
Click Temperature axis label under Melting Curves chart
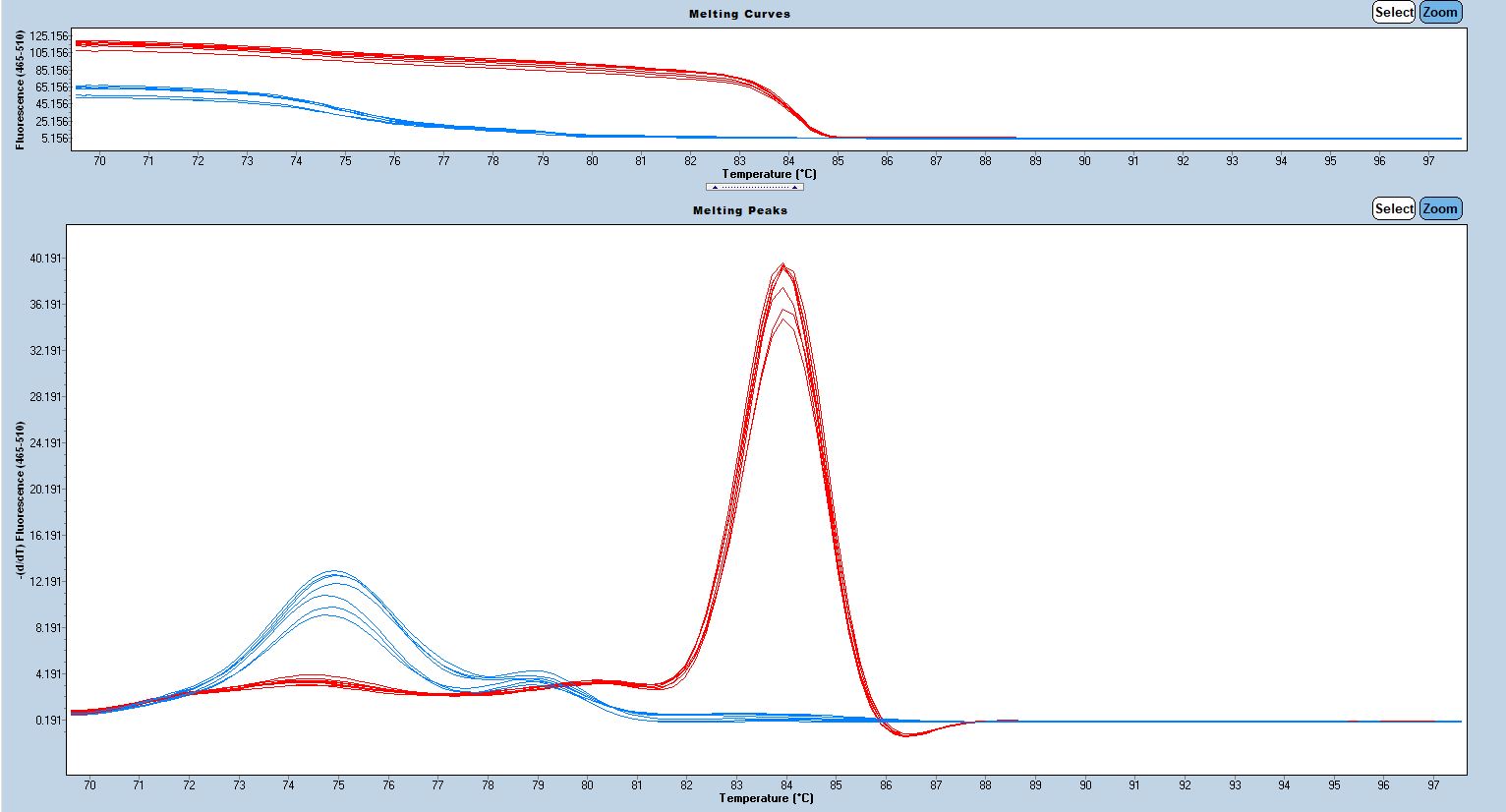point(769,174)
